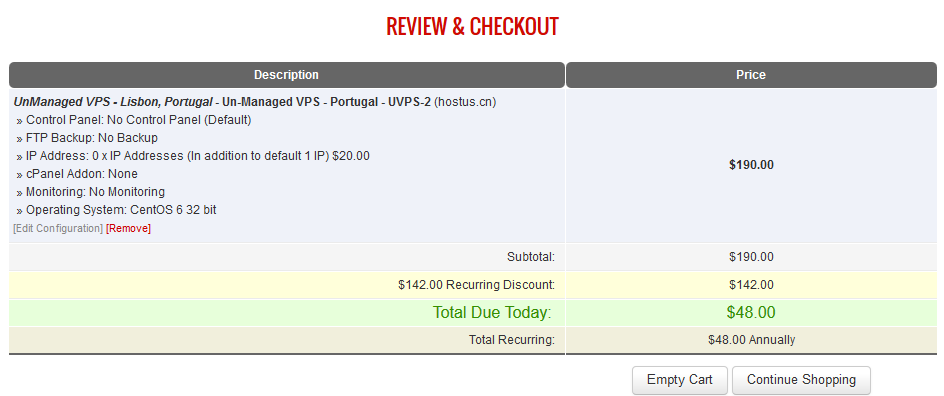Remove the VPS item from cart
This screenshot has width=944, height=396.
pyautogui.click(x=128, y=229)
